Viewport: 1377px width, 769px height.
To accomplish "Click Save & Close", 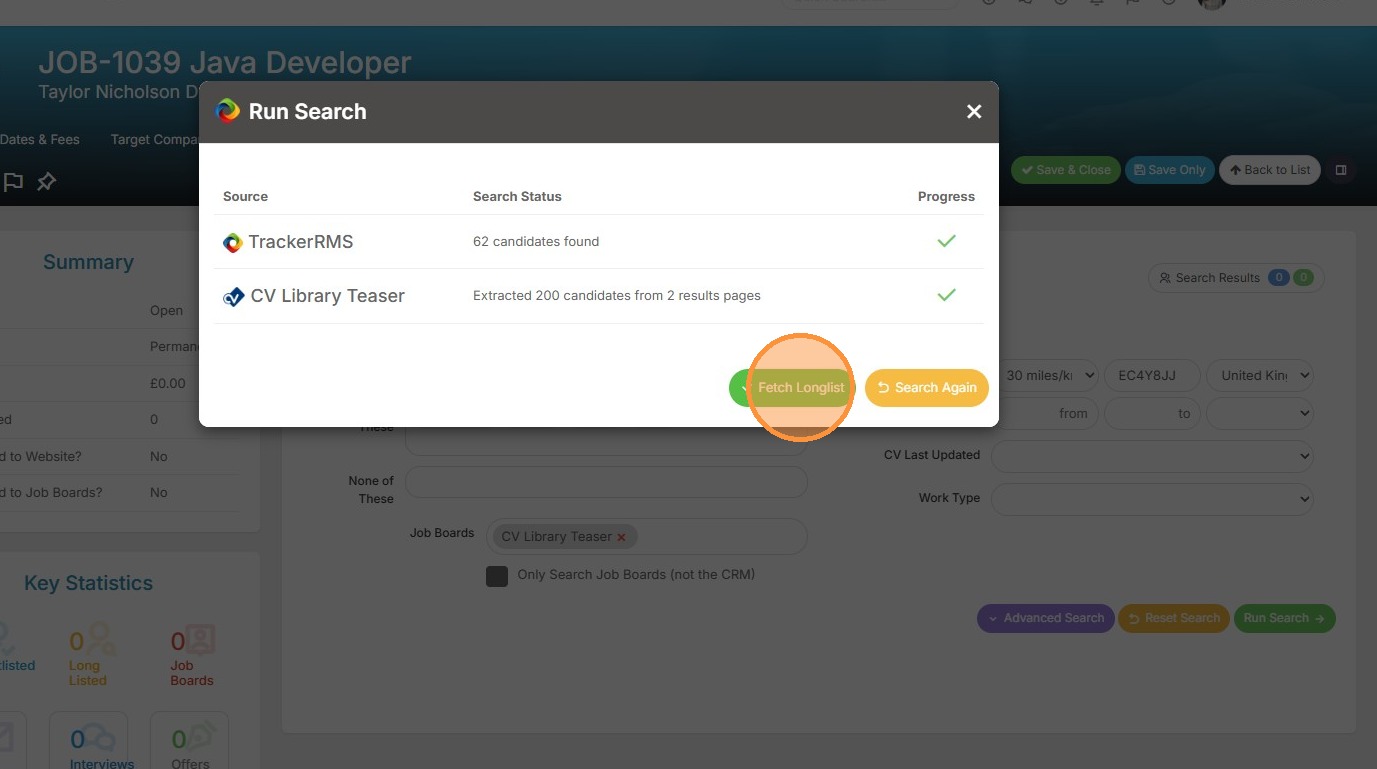I will 1065,170.
